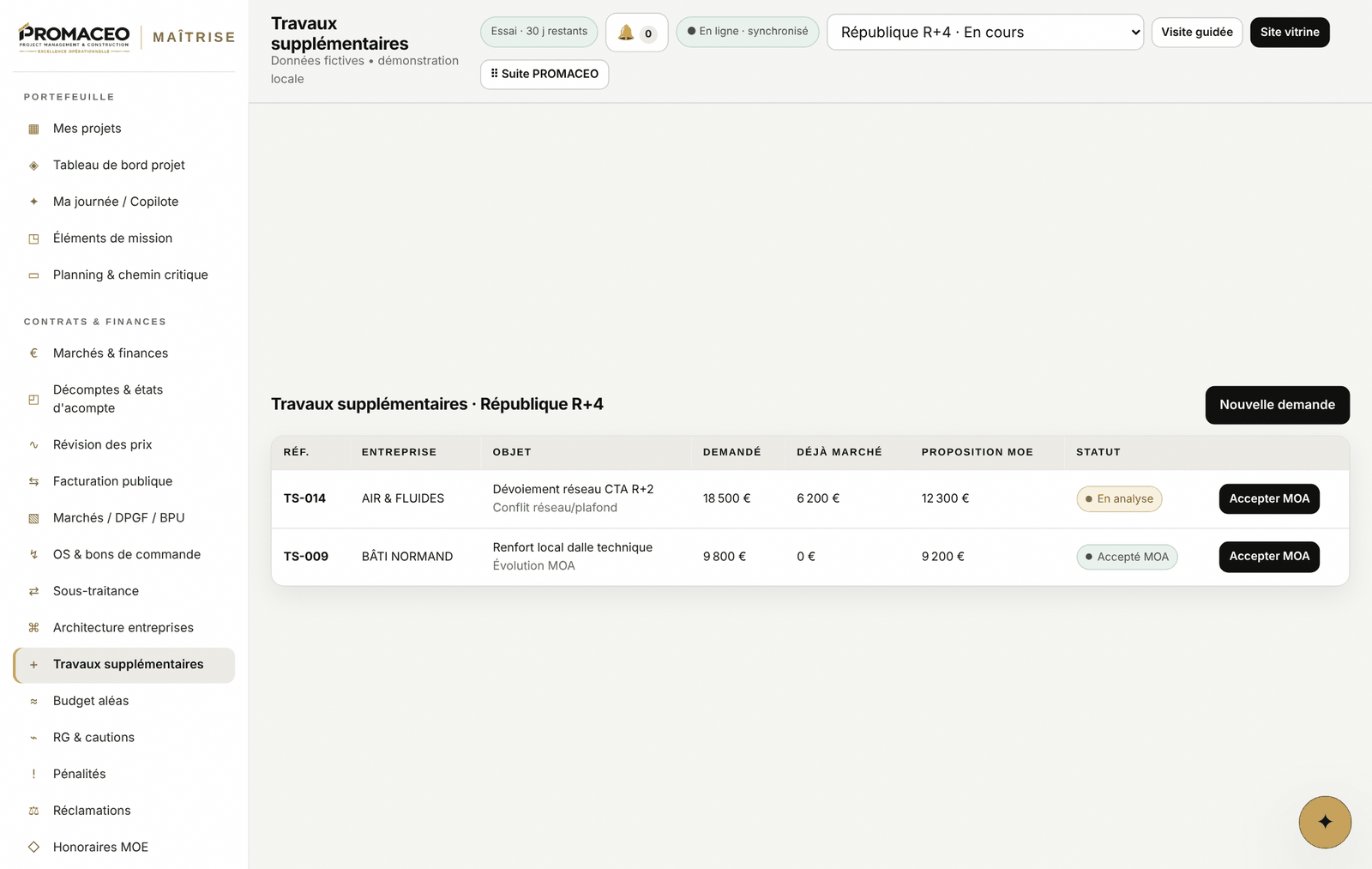1372x869 pixels.
Task: Click the Tableau de bord projet icon
Action: tap(34, 166)
